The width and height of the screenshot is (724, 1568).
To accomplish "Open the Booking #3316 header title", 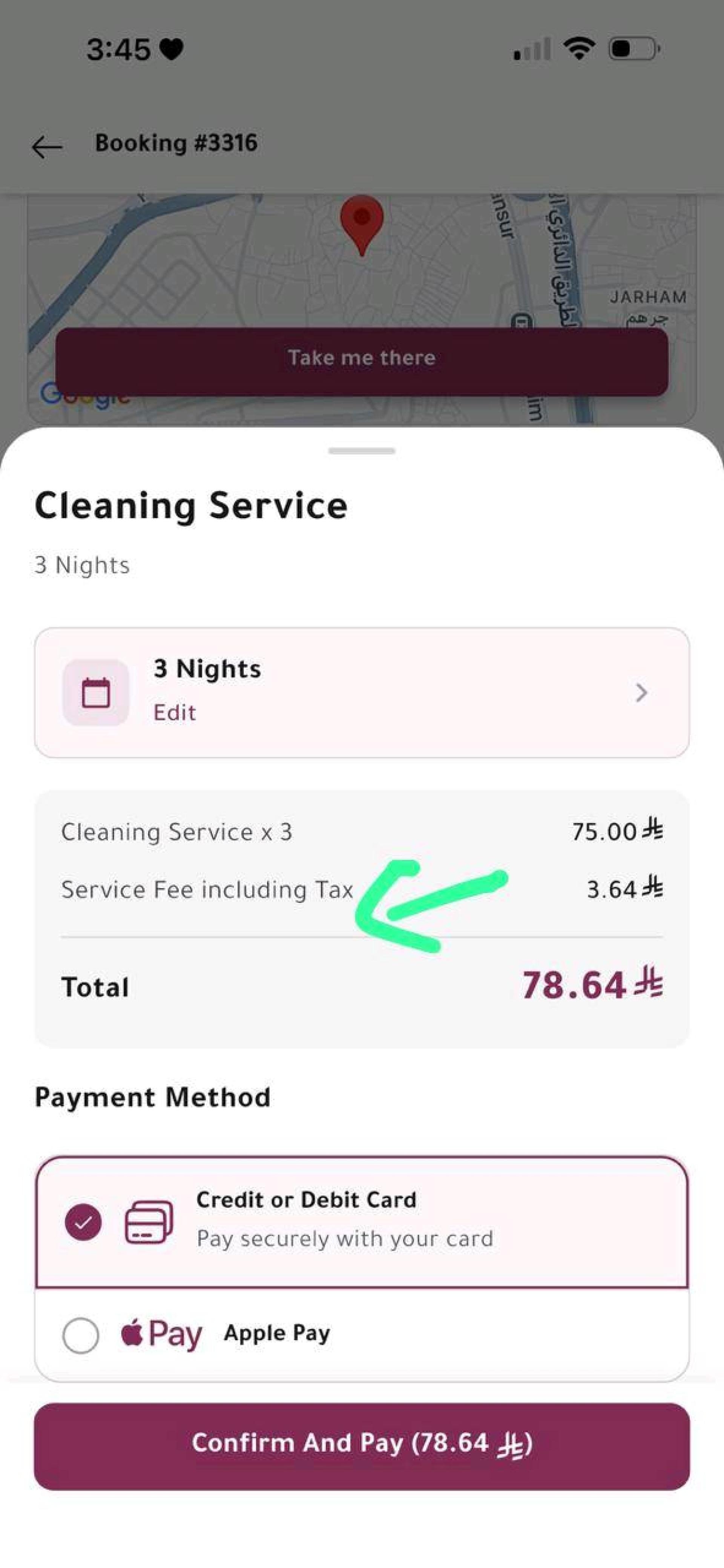I will [176, 143].
